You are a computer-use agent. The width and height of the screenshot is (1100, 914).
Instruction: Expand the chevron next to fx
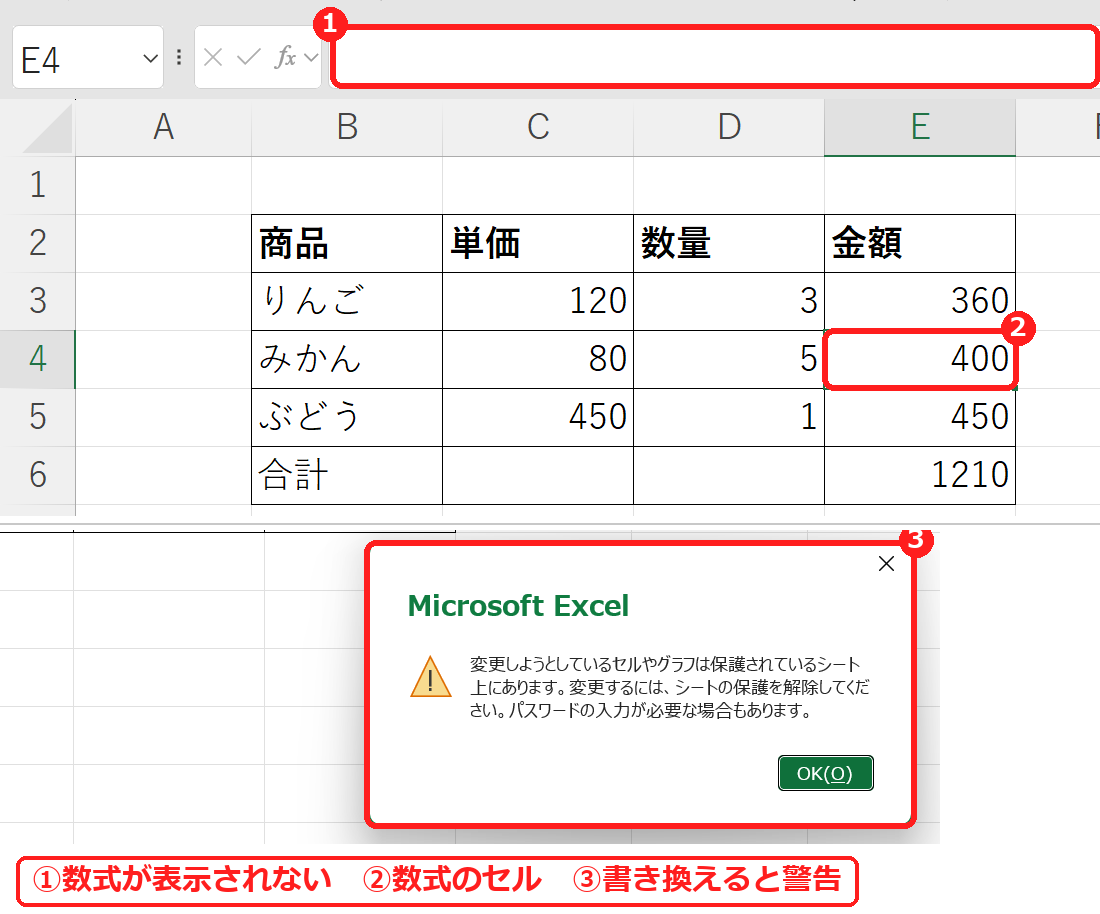(x=311, y=58)
